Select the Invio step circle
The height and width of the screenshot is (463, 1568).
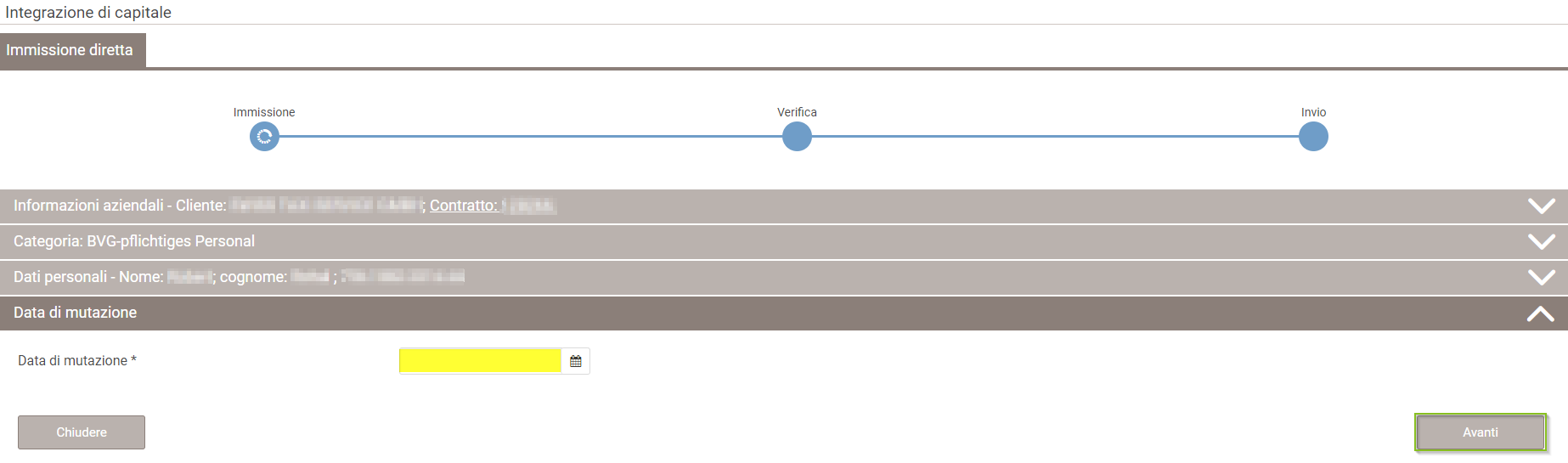(x=1313, y=137)
